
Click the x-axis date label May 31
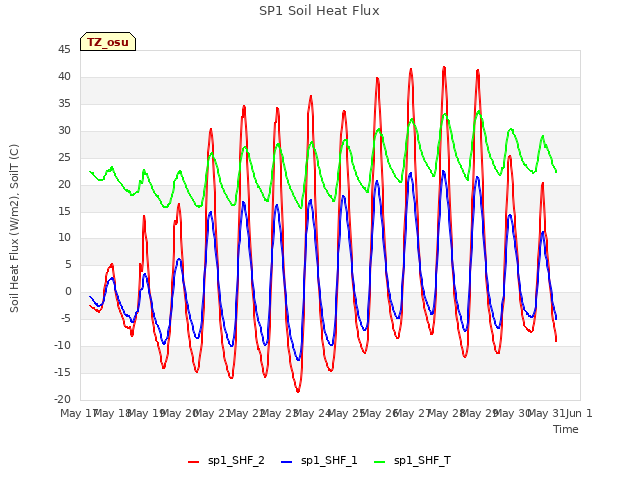(x=546, y=413)
